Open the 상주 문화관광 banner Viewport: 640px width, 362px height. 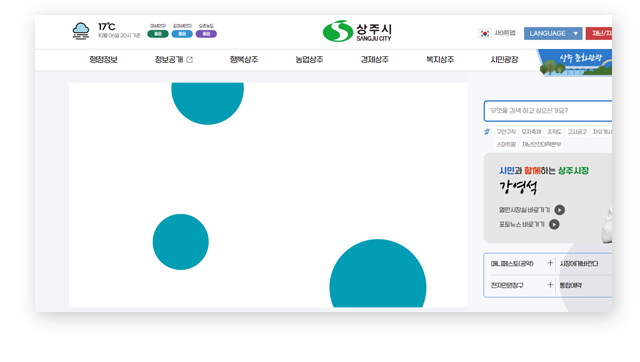[576, 62]
